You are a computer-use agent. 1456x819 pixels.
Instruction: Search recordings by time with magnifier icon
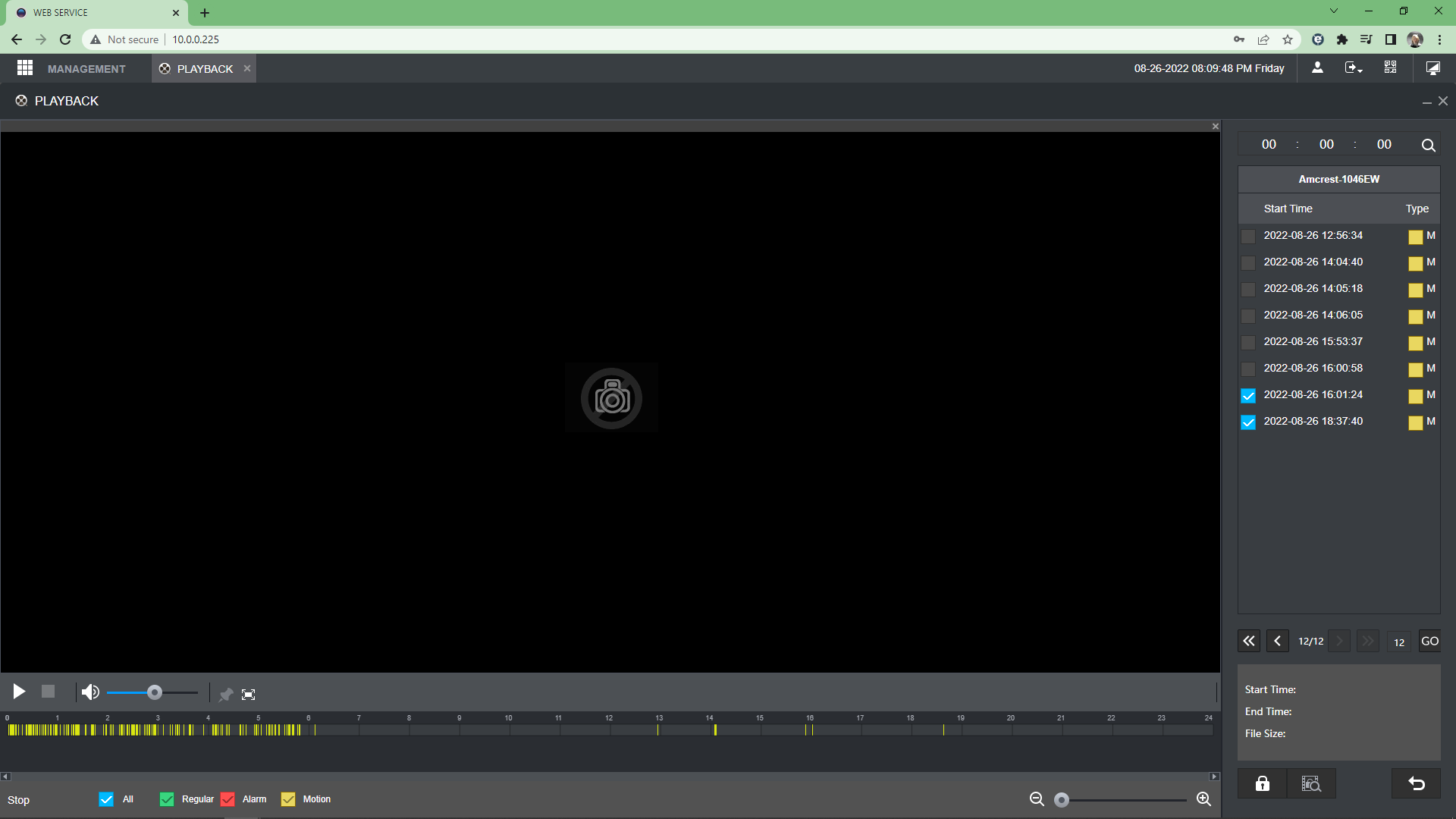pyautogui.click(x=1428, y=145)
